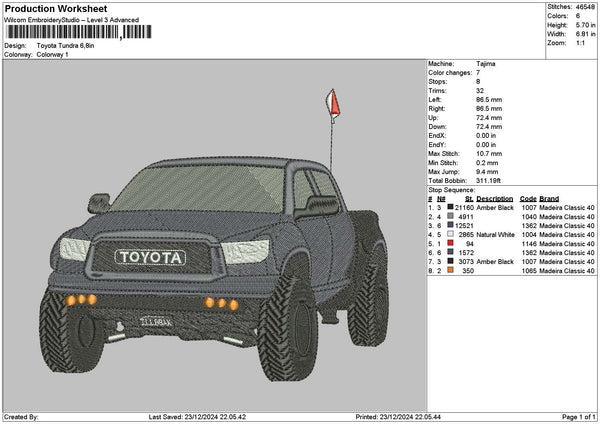600x424 pixels.
Task: Click the 'Down:' label
Action: 437,127
